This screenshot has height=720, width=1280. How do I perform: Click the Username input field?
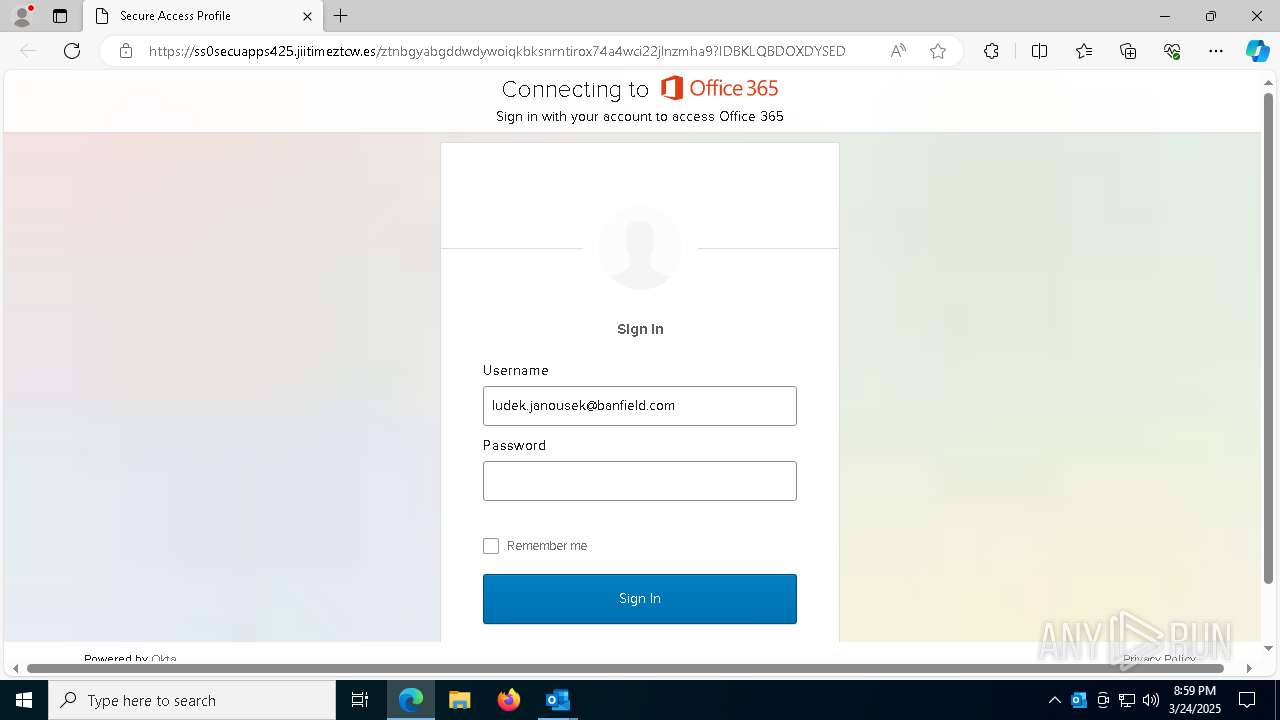tap(640, 406)
